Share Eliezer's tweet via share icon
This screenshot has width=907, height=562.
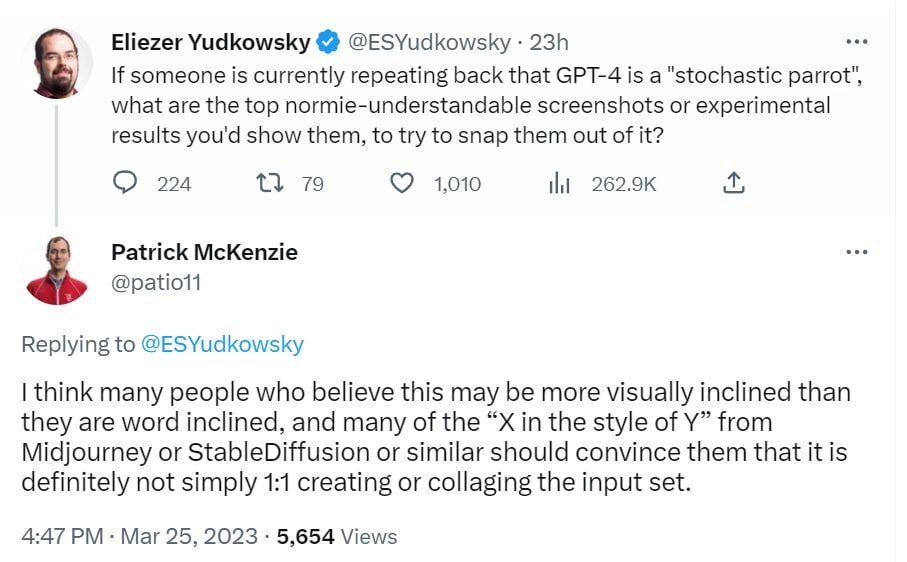click(x=732, y=183)
